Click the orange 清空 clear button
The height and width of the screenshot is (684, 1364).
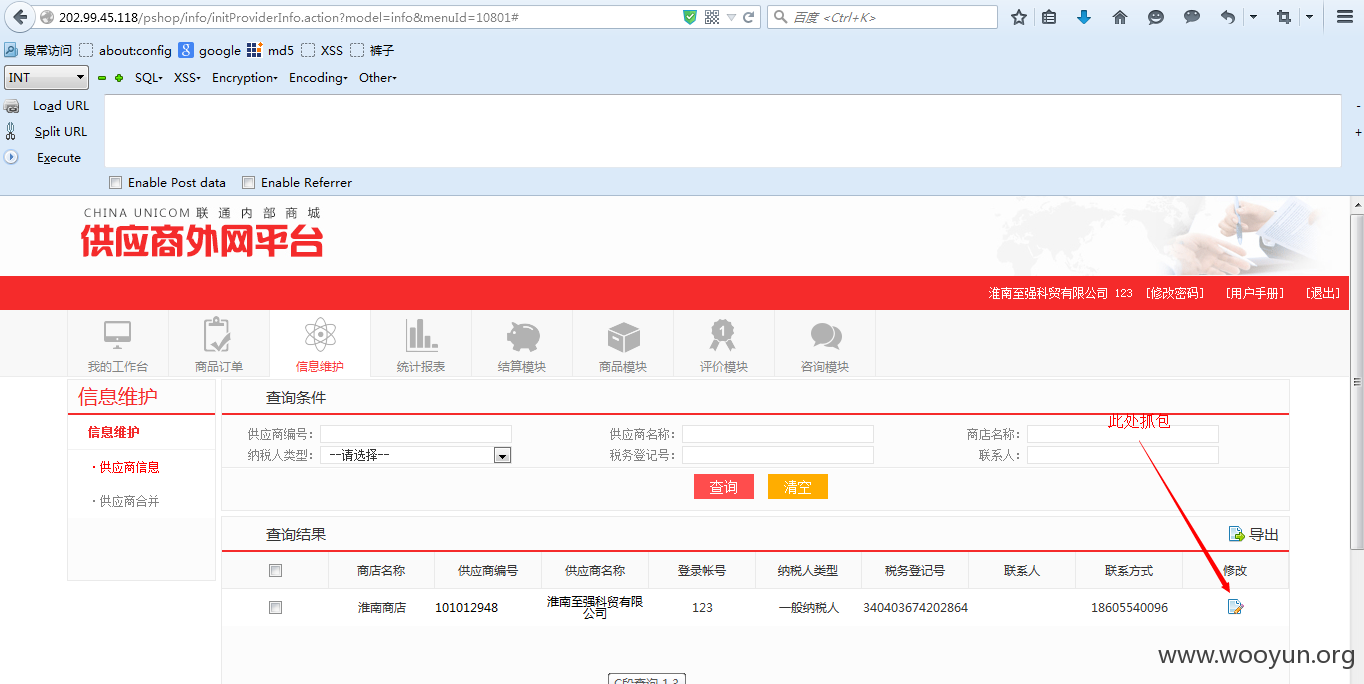(797, 487)
